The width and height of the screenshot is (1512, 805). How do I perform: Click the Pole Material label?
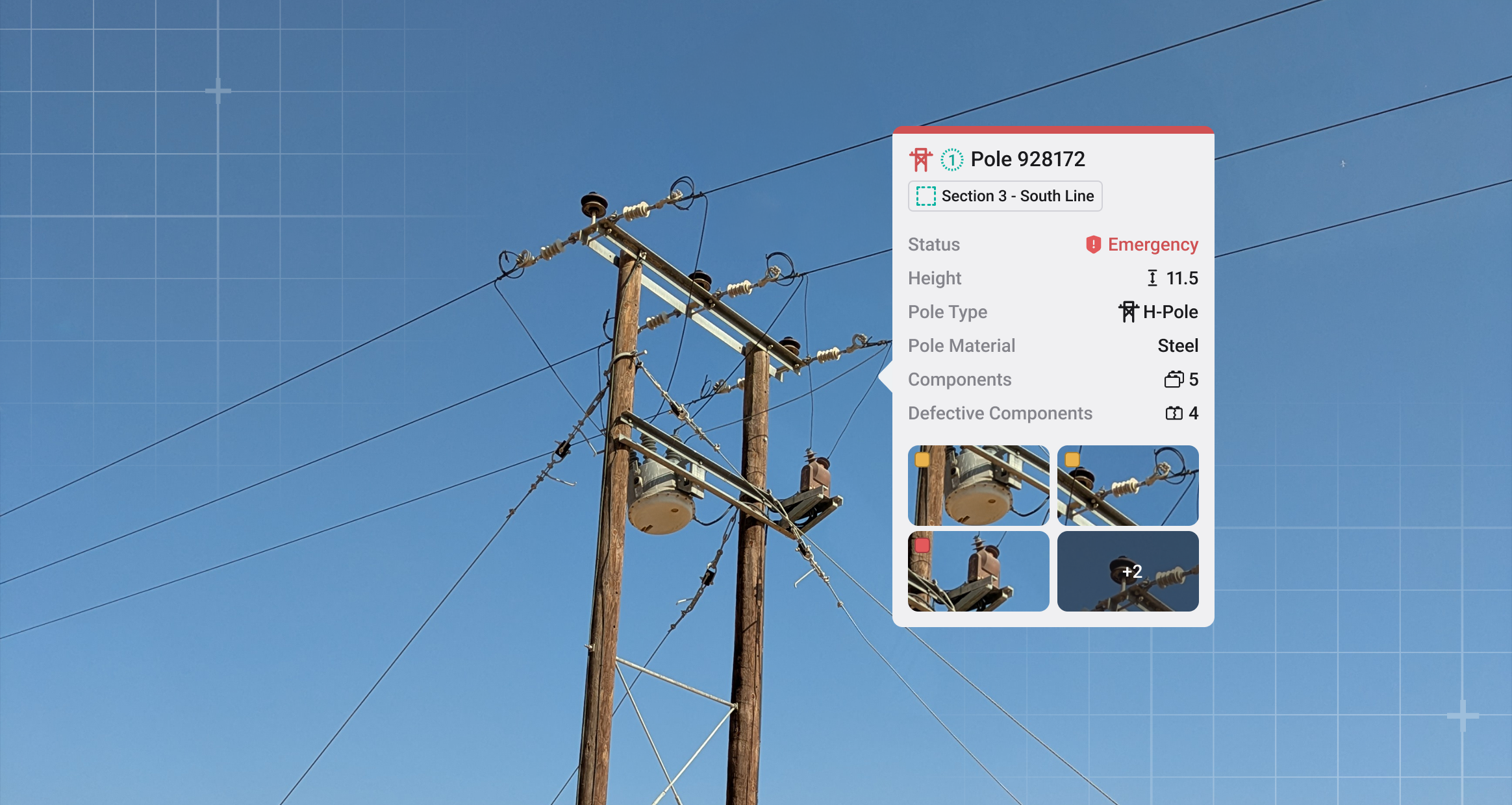[x=961, y=346]
